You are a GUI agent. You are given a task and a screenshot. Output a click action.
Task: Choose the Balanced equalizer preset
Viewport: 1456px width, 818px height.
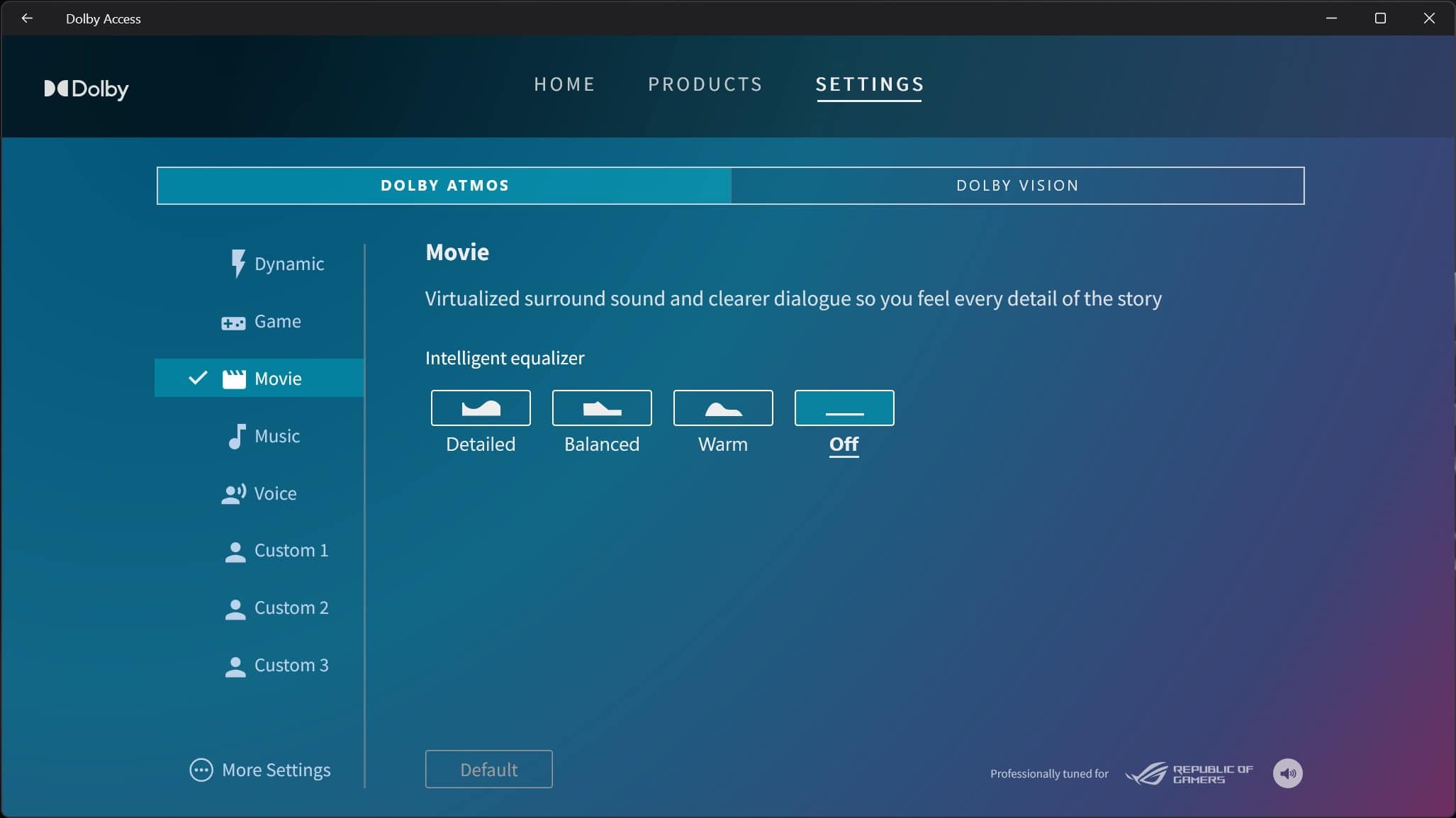(602, 408)
